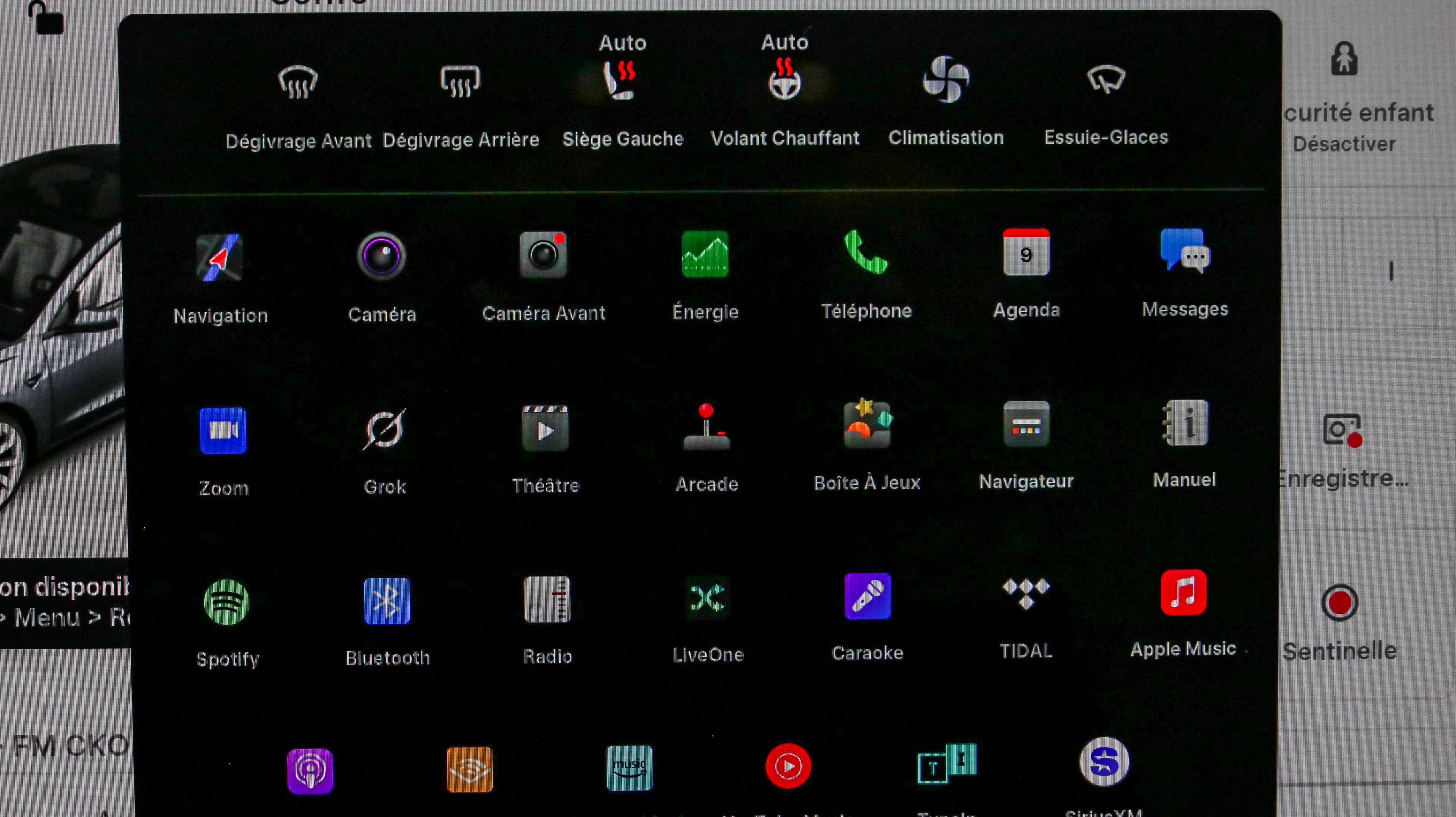This screenshot has height=817, width=1456.
Task: Launch Spotify from app grid
Action: (x=227, y=602)
